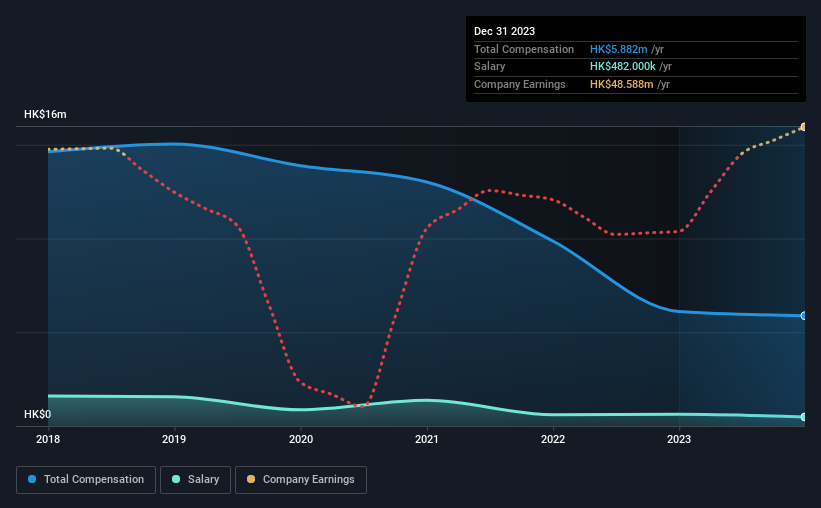Click the HK$5.882m total compensation value

pos(618,49)
